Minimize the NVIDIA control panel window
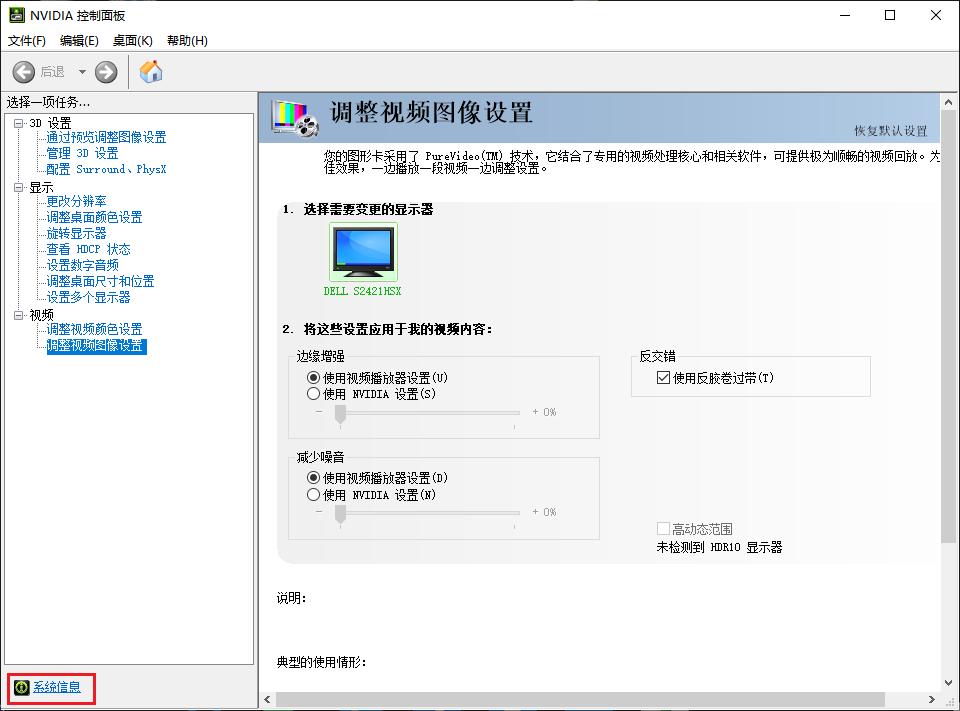Viewport: 960px width, 711px height. point(846,15)
